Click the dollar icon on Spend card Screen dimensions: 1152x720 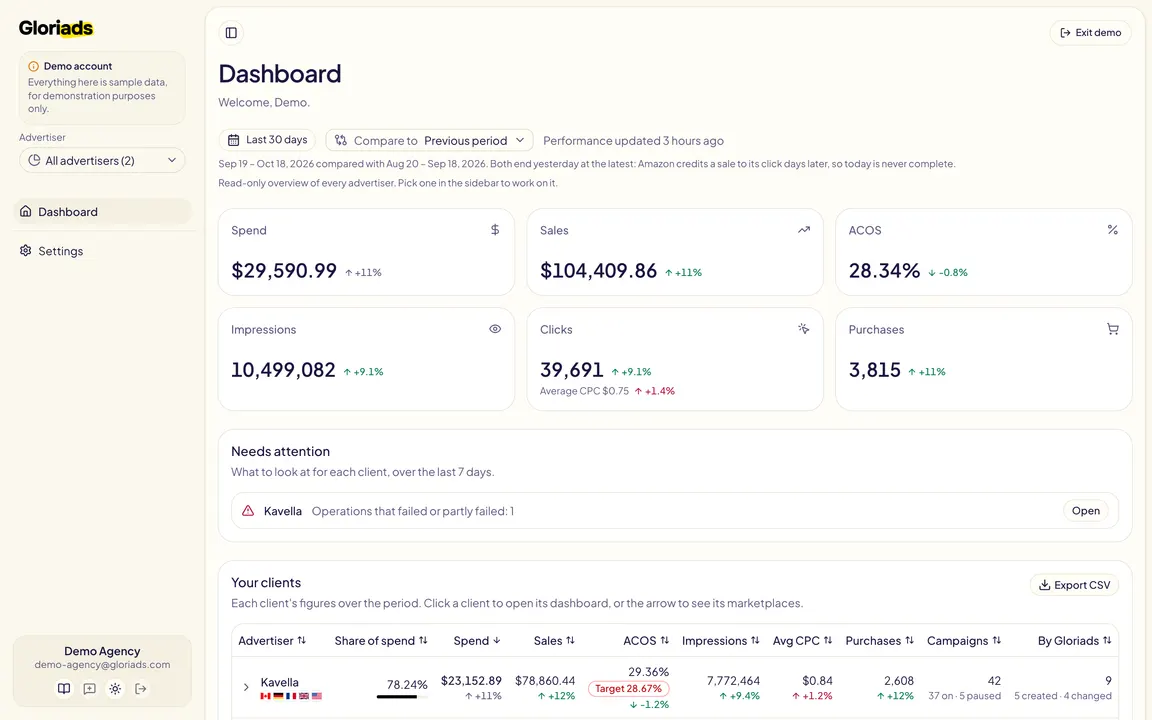point(495,230)
